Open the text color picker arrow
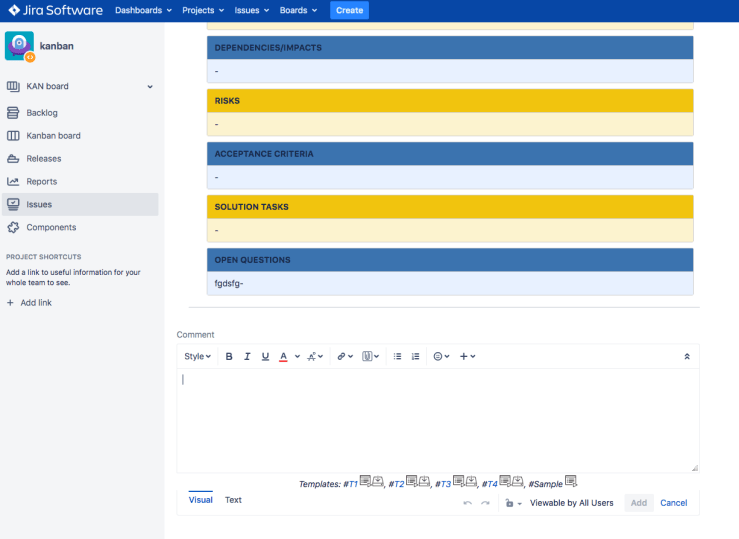This screenshot has width=739, height=539. (x=297, y=356)
